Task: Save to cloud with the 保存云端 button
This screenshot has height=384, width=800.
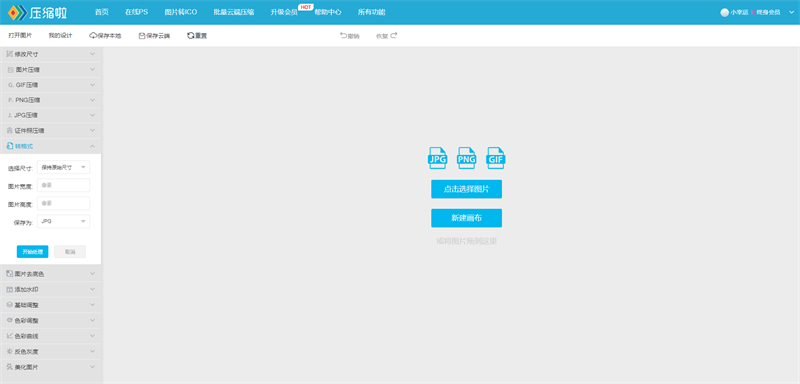Action: pos(155,36)
